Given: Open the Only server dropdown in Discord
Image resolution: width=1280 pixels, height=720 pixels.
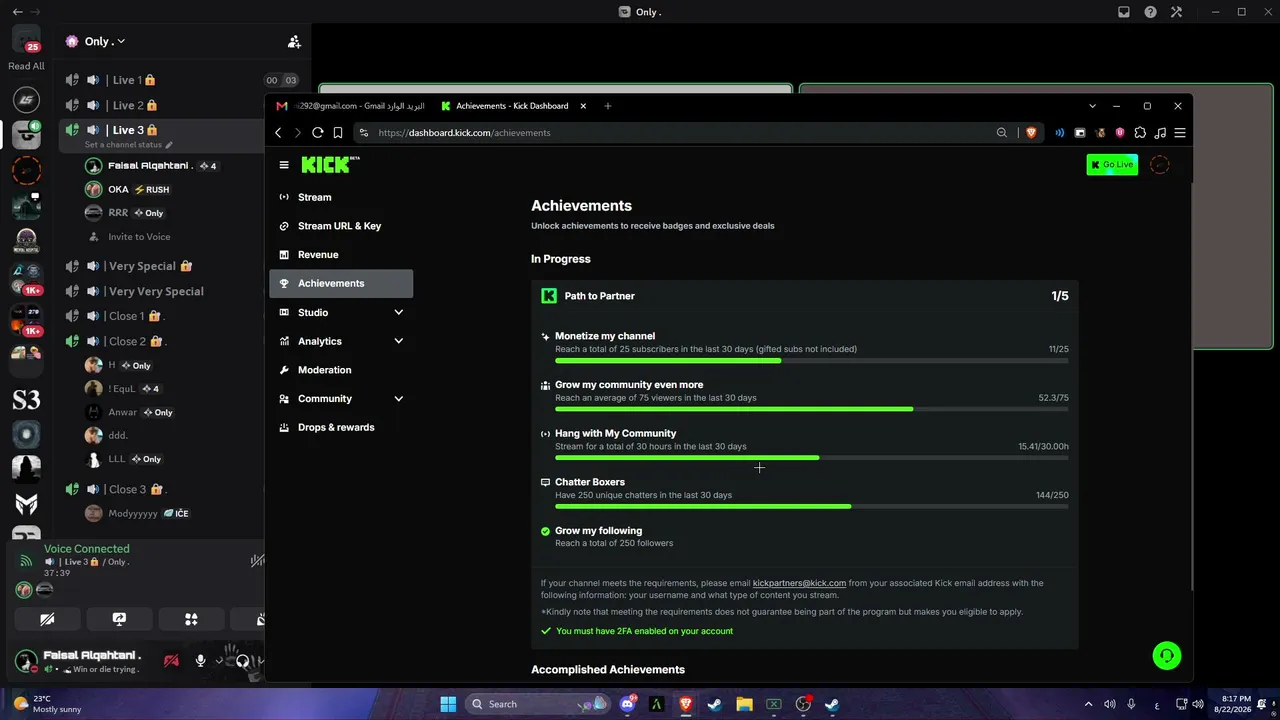Looking at the screenshot, I should pos(105,41).
